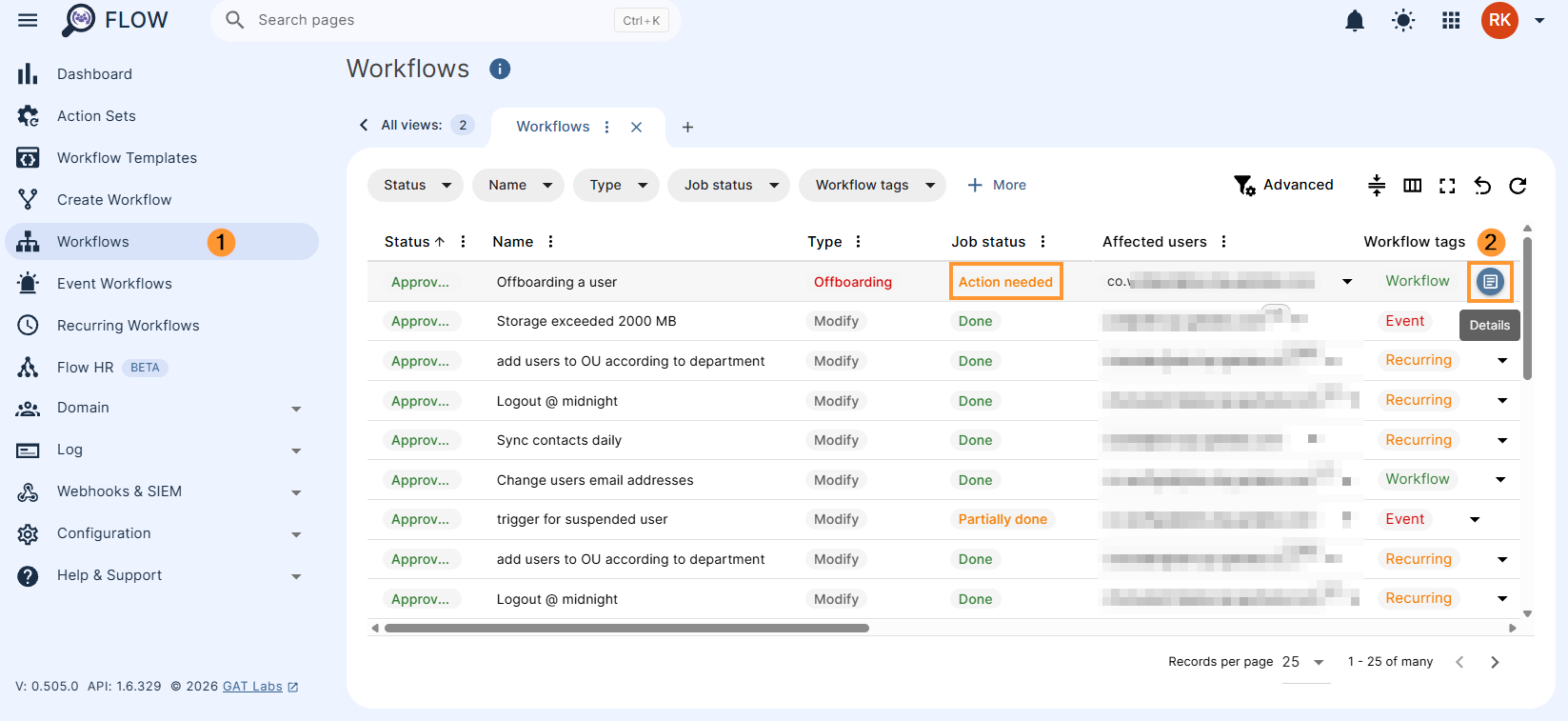The image size is (1568, 721).
Task: Open the Job status filter dropdown
Action: [x=729, y=185]
